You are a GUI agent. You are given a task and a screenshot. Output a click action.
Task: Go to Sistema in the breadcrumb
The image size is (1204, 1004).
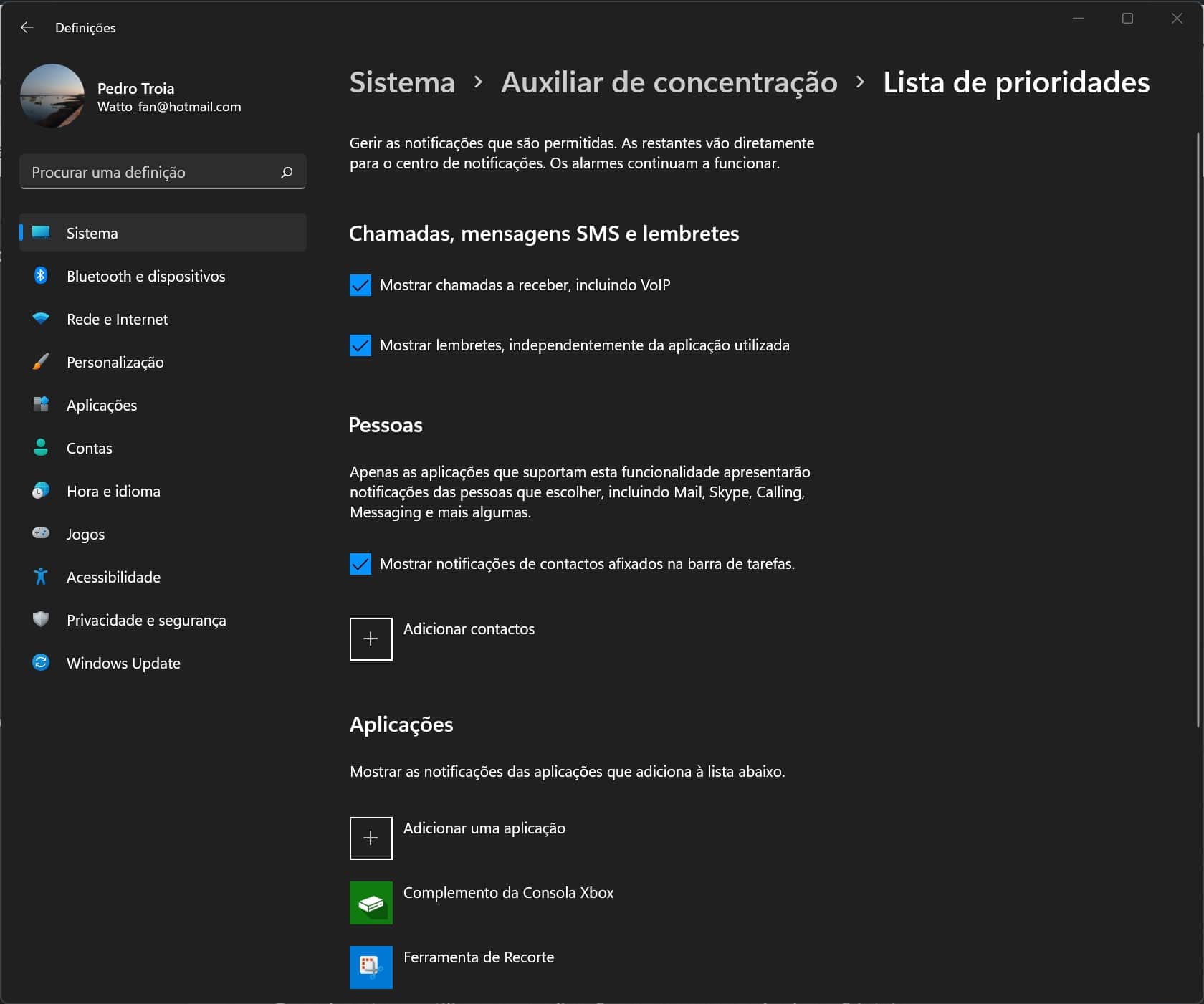402,82
